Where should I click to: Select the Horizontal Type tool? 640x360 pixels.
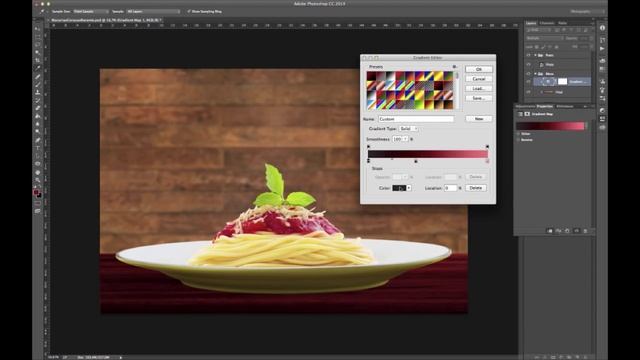pyautogui.click(x=38, y=148)
